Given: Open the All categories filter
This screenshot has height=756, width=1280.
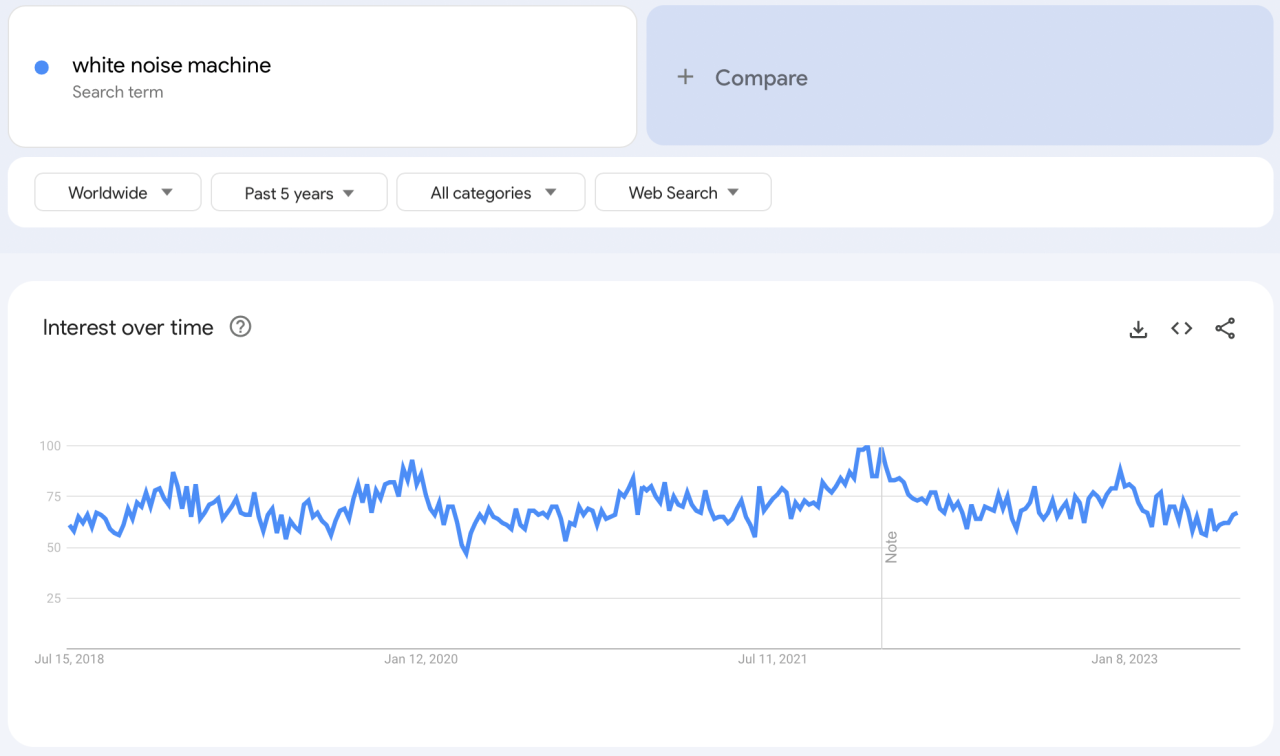Looking at the screenshot, I should click(x=490, y=192).
